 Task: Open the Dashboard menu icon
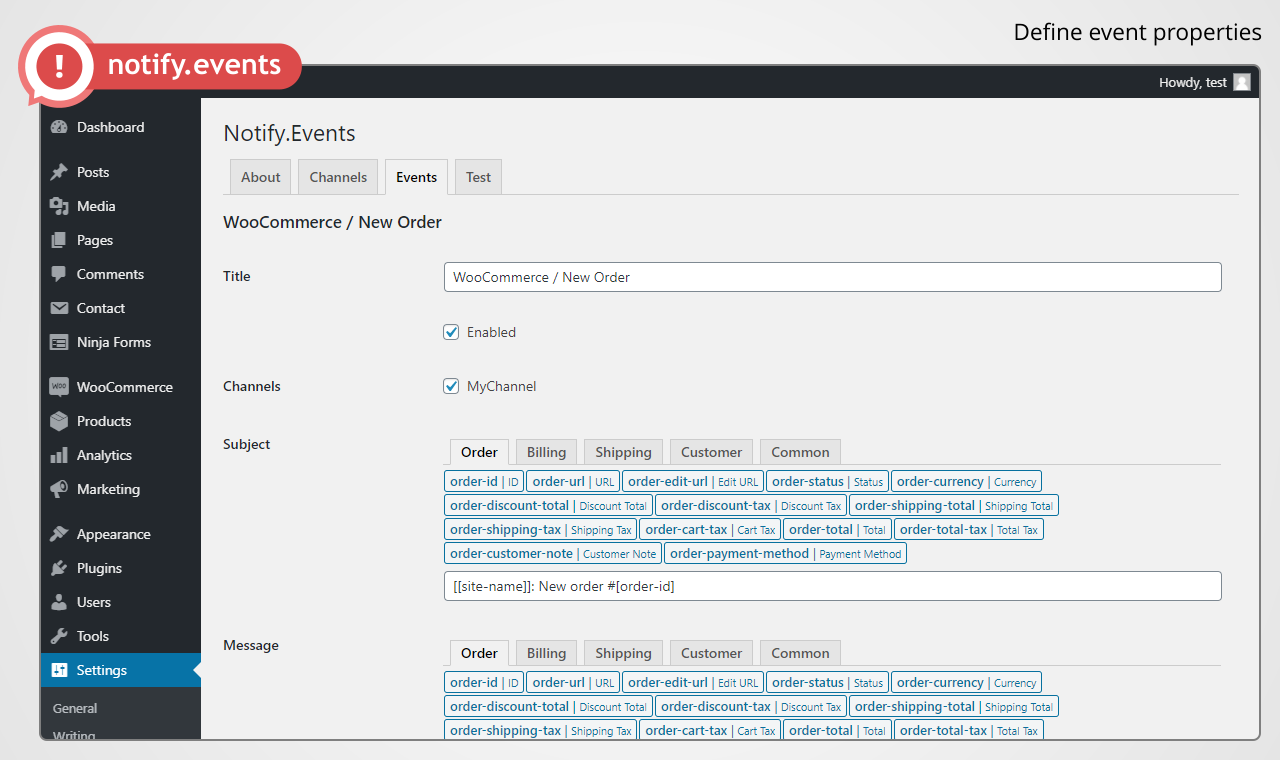click(59, 127)
